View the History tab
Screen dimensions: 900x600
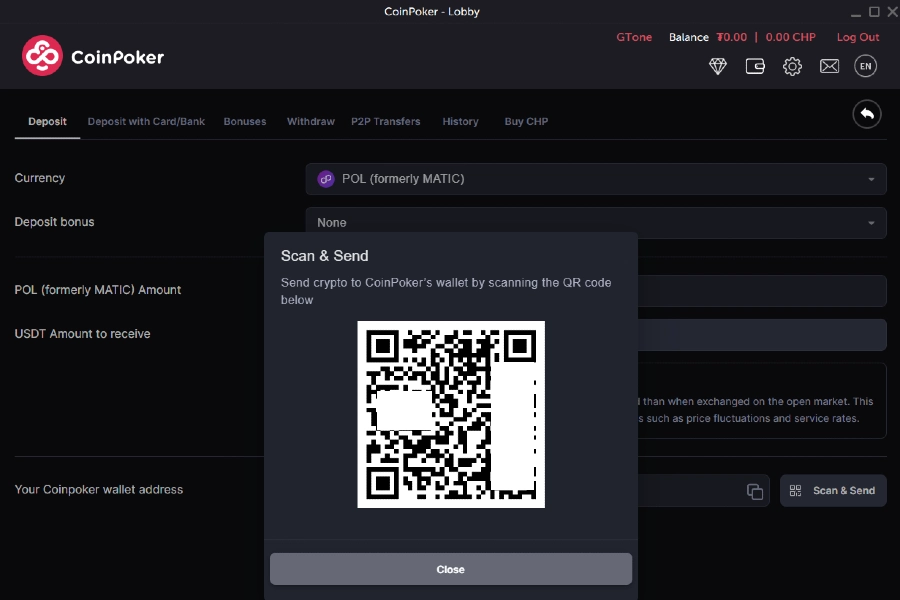(460, 122)
